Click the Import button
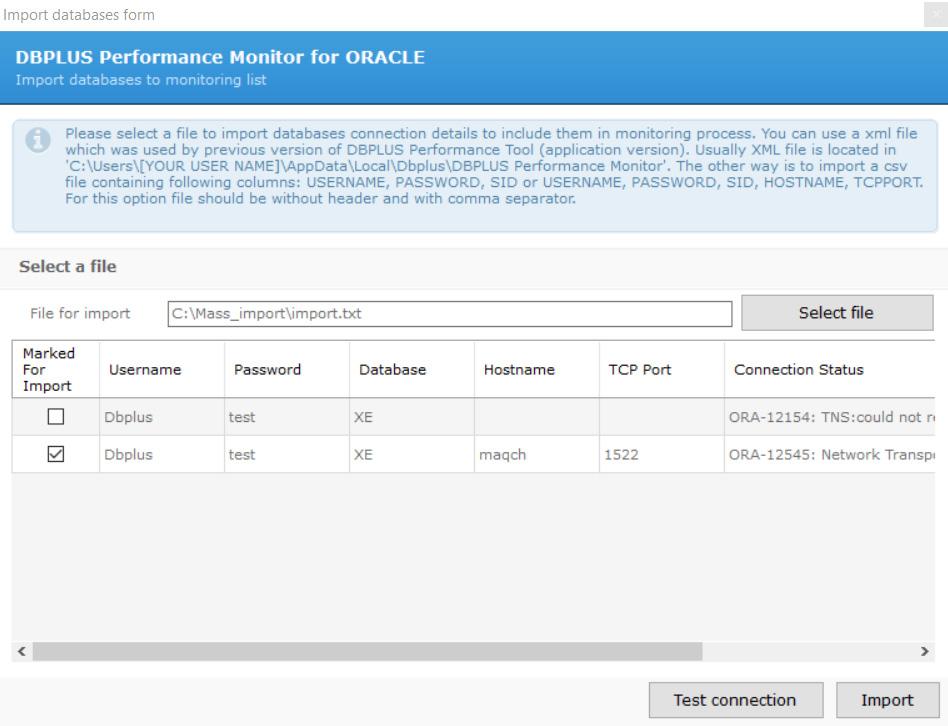Image resolution: width=948 pixels, height=726 pixels. (888, 700)
